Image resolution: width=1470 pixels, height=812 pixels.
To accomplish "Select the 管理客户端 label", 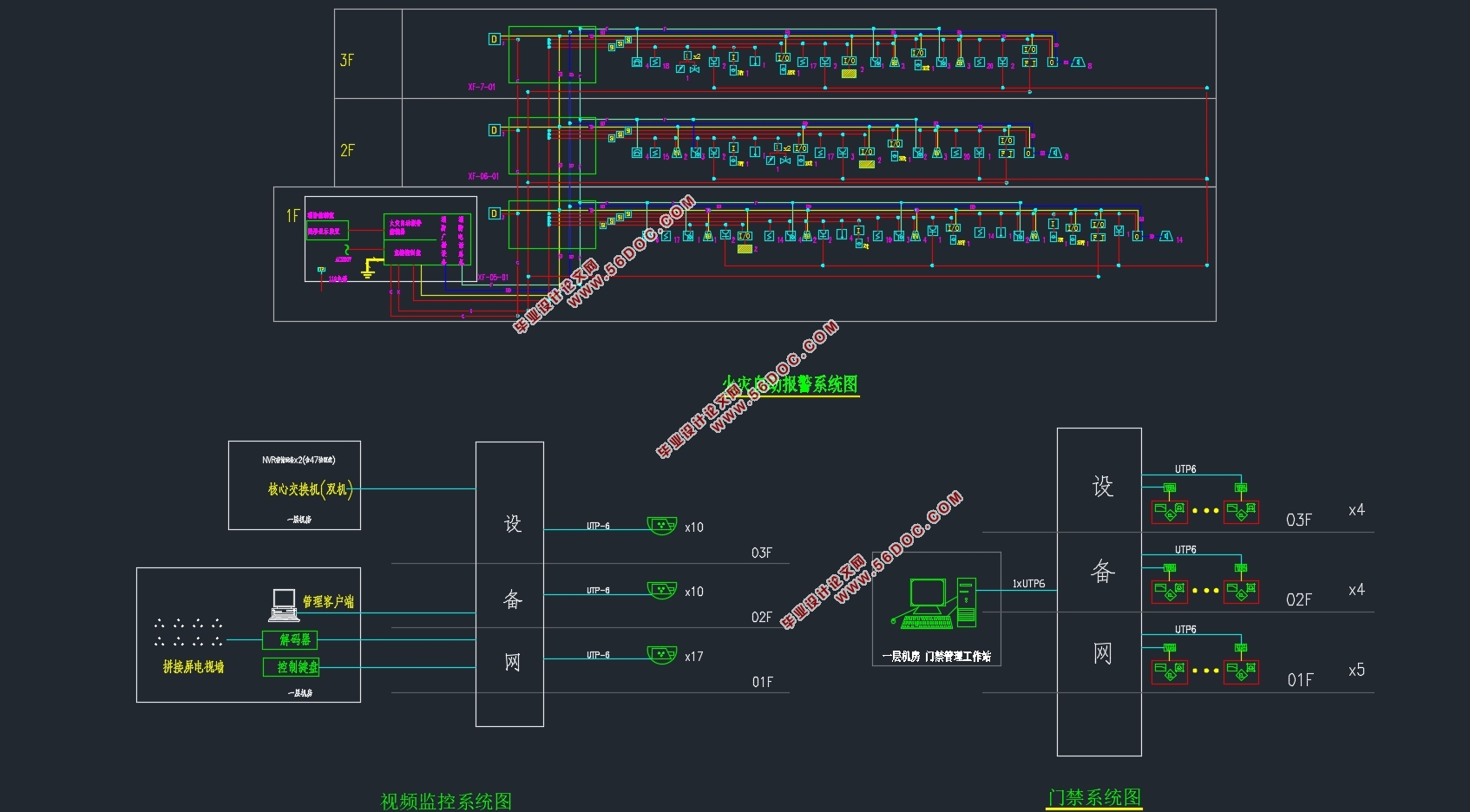I will [328, 601].
